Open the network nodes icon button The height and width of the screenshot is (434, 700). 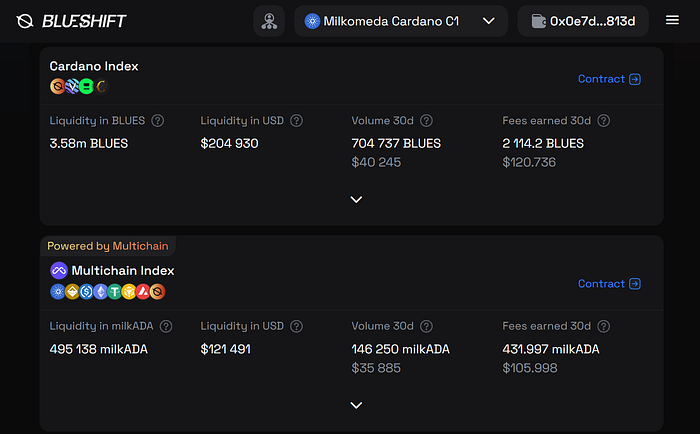[x=269, y=21]
